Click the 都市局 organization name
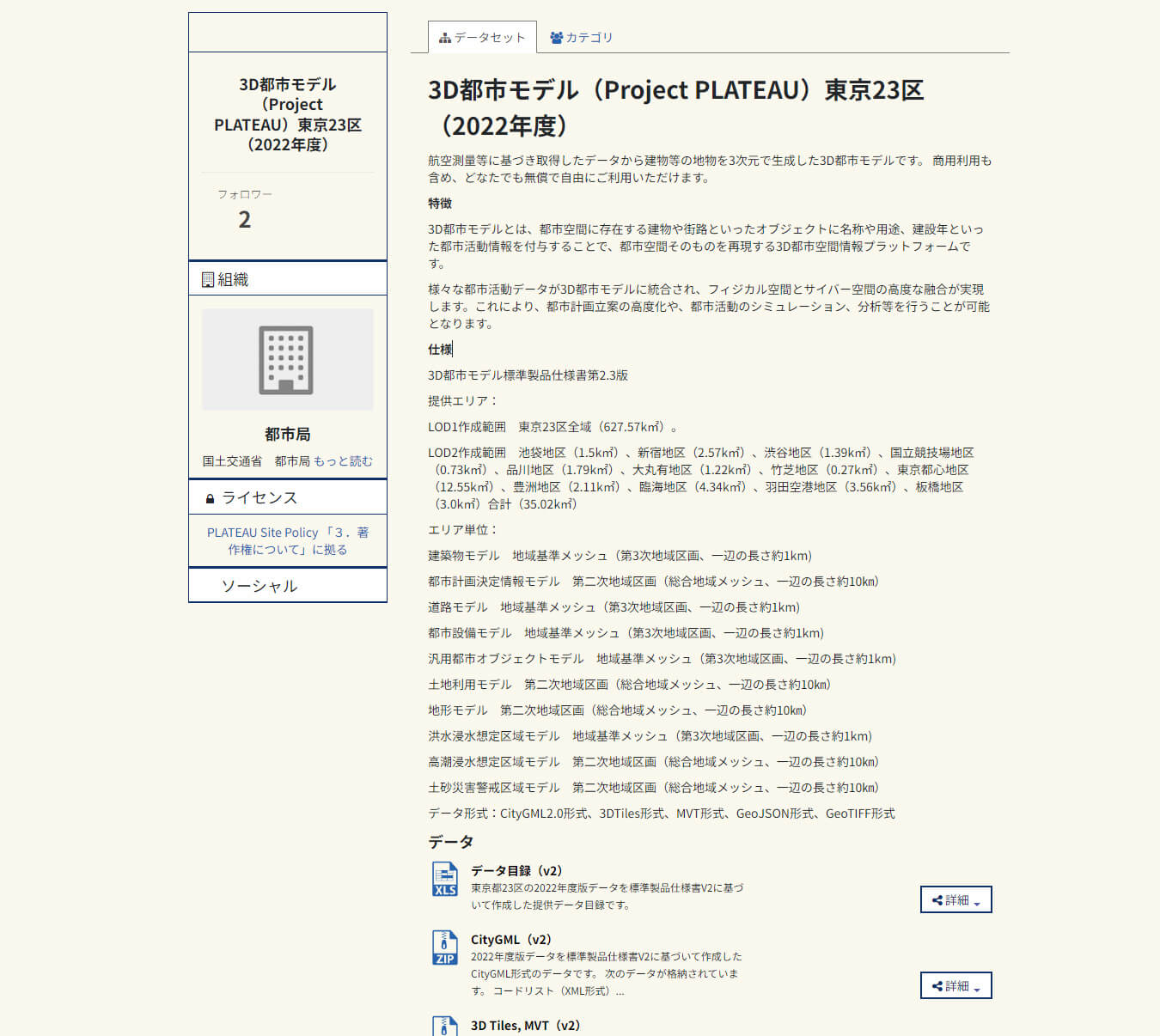 [x=288, y=434]
